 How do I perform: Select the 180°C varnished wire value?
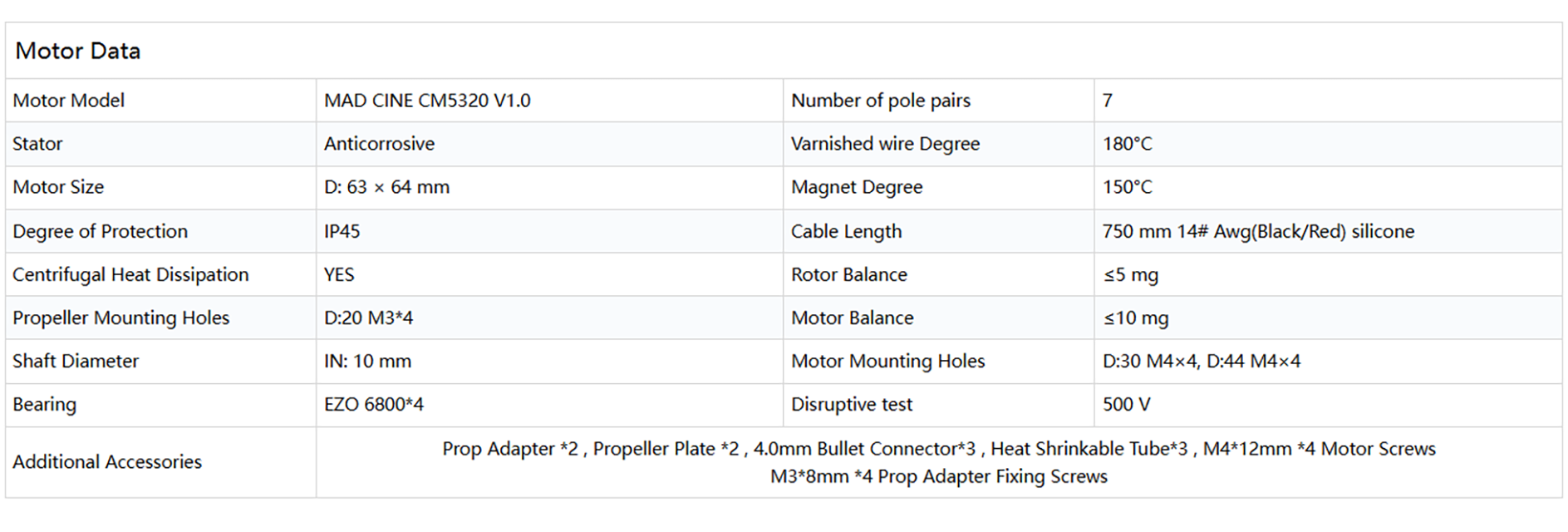click(1127, 144)
